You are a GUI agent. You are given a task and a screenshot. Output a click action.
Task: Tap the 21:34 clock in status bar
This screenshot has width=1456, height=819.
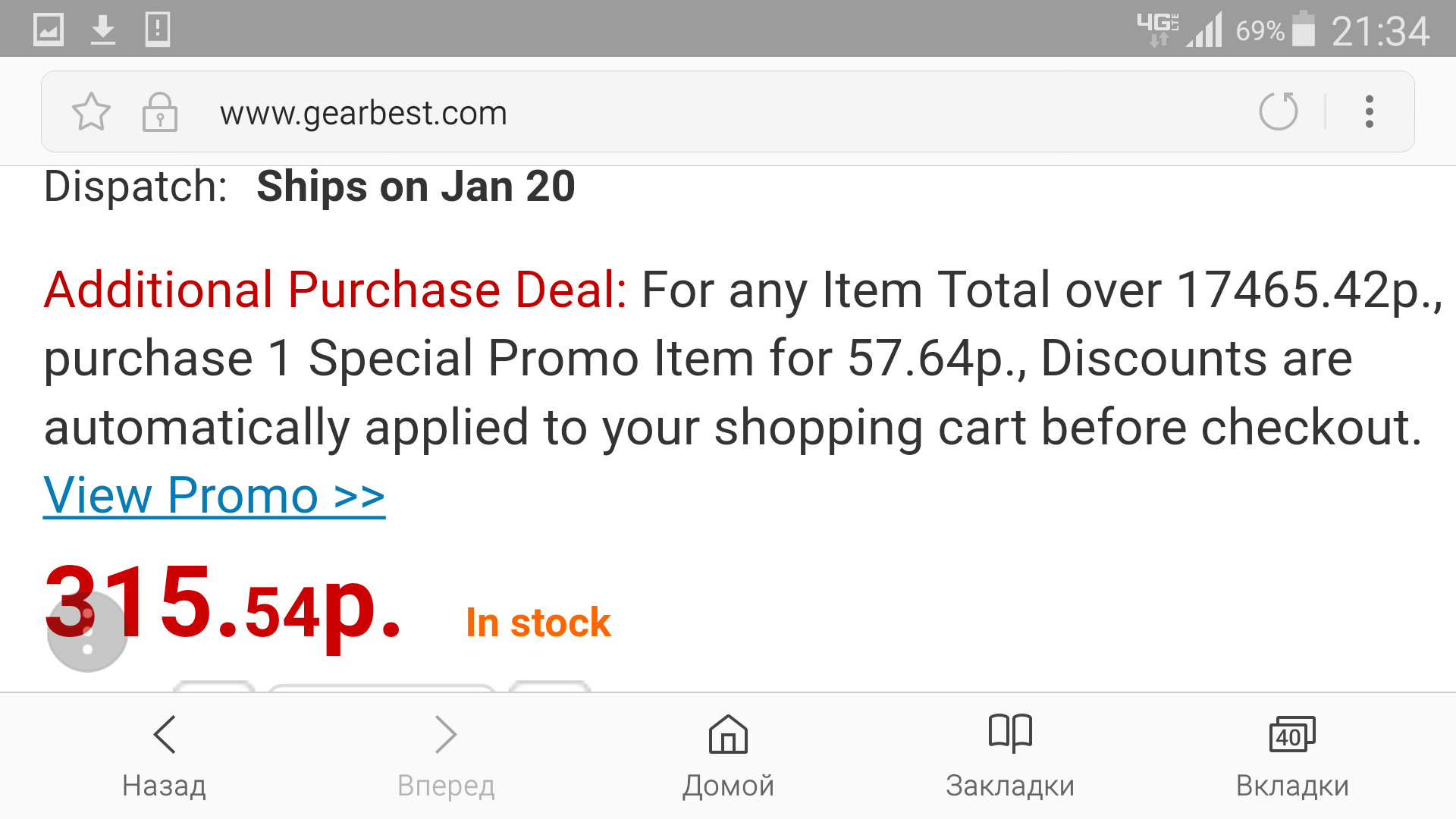point(1380,31)
